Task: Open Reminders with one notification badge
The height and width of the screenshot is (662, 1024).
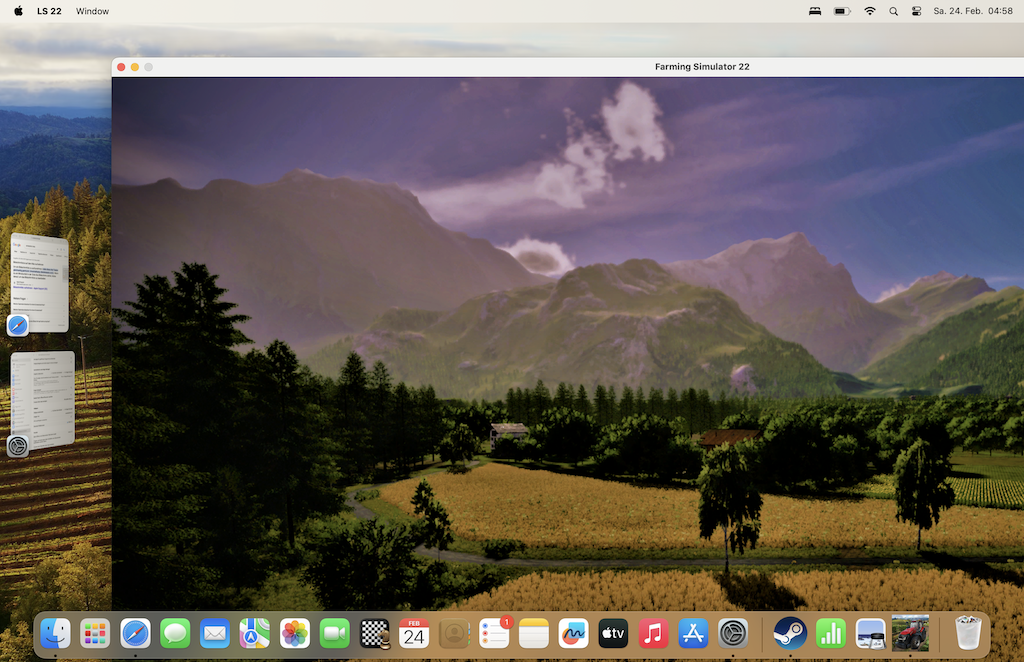Action: [x=494, y=633]
